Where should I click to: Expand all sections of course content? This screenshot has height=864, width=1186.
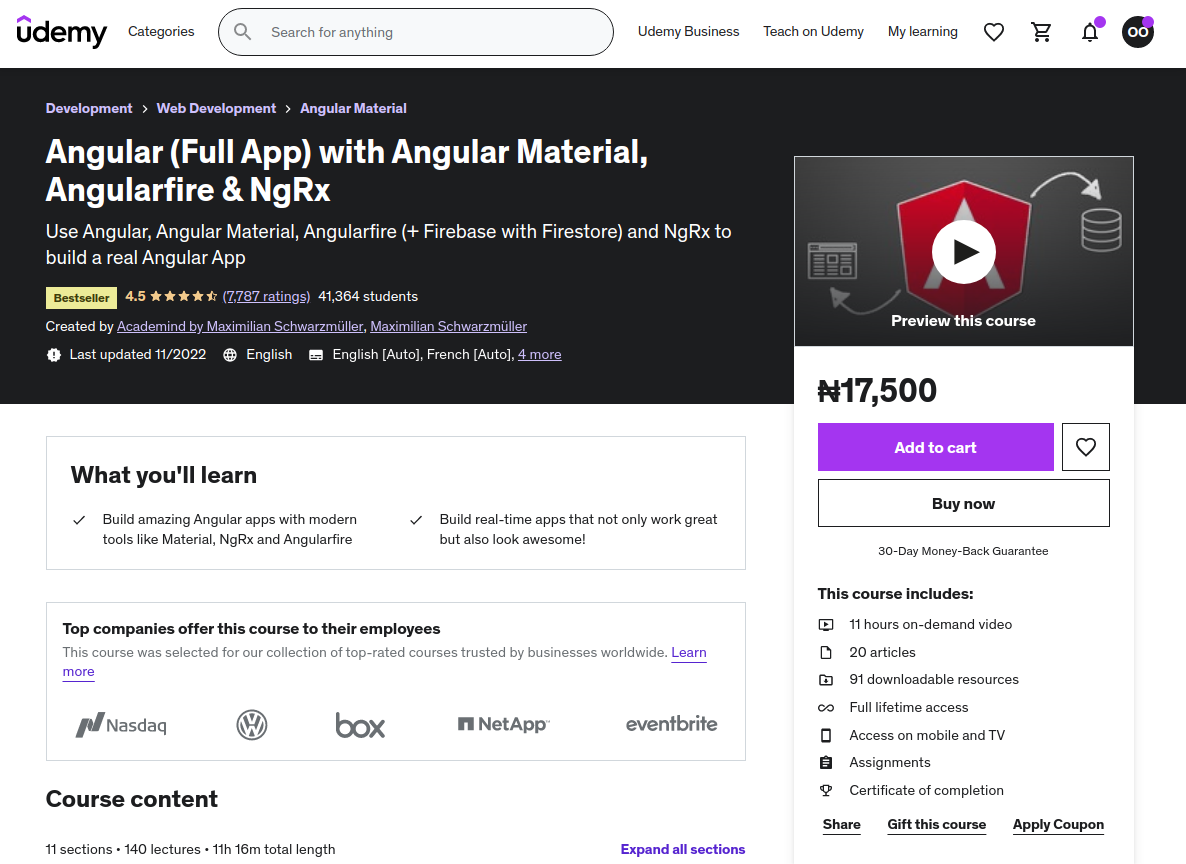click(x=683, y=850)
